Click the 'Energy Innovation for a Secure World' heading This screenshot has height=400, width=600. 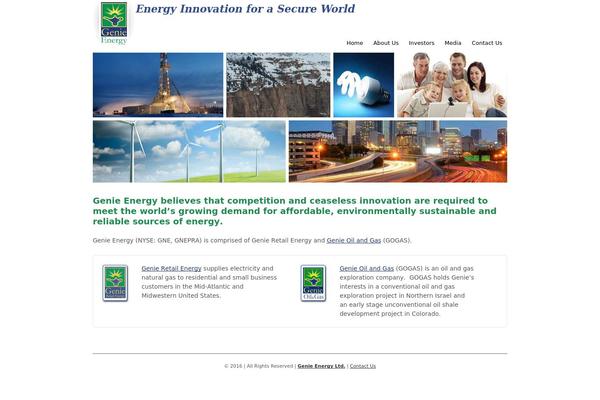coord(245,9)
